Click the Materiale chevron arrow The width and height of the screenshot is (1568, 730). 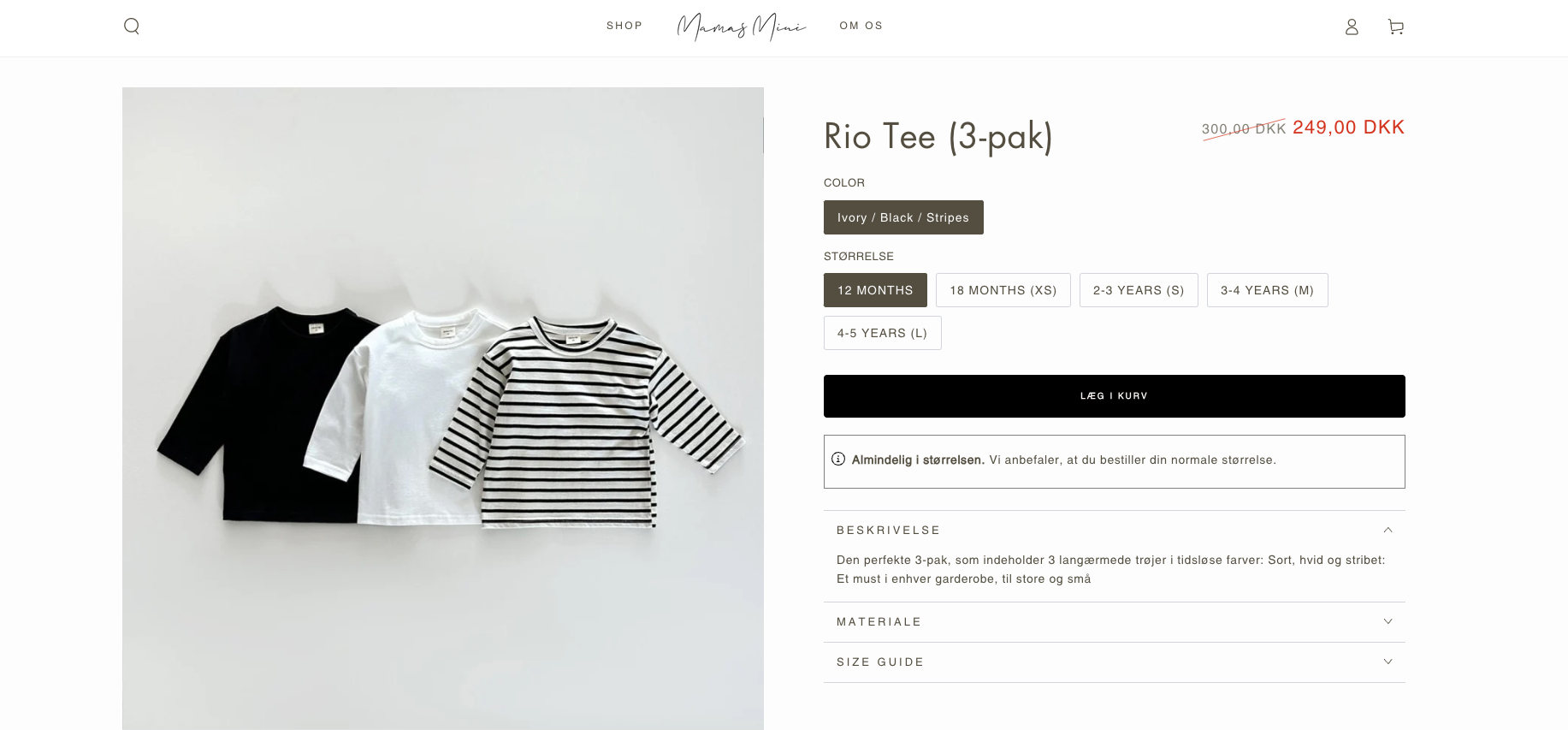click(x=1388, y=622)
